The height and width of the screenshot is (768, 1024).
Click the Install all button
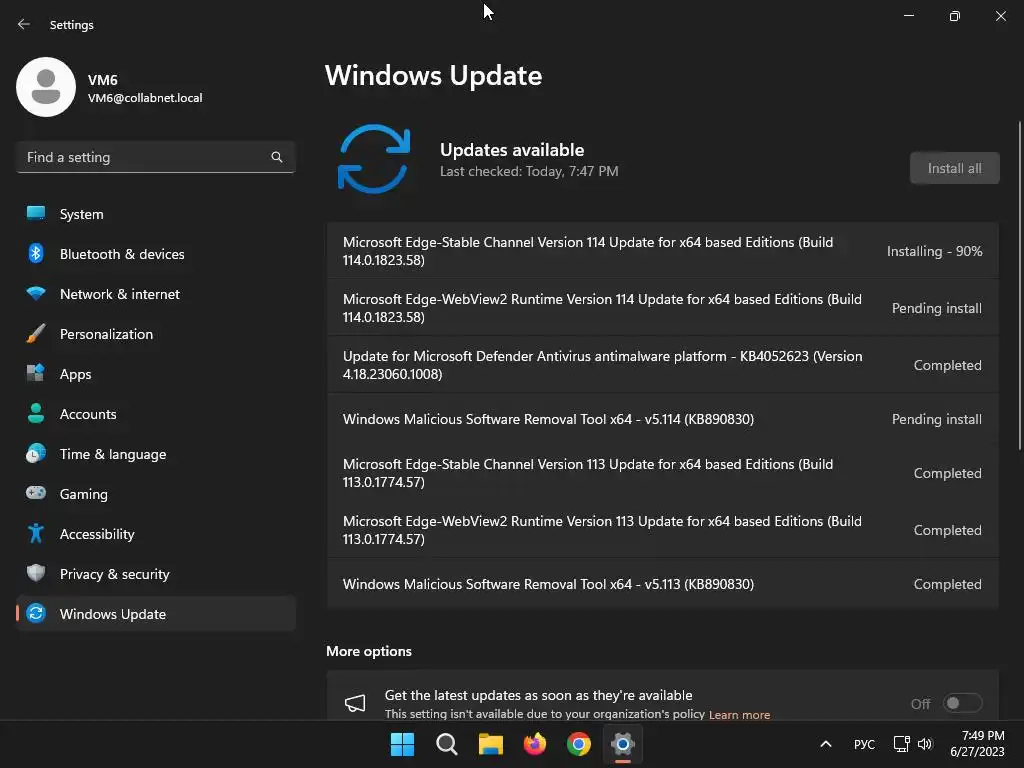tap(954, 168)
